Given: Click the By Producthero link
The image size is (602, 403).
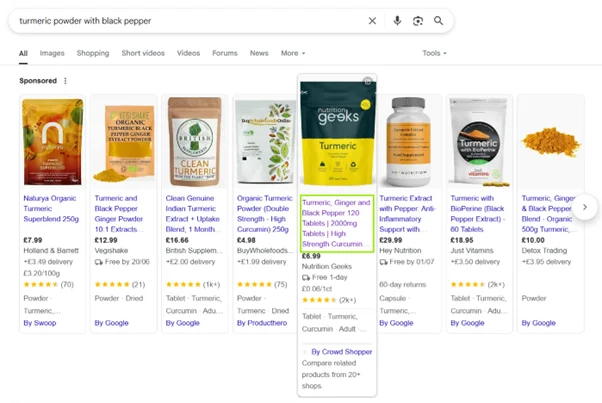Looking at the screenshot, I should tap(262, 323).
